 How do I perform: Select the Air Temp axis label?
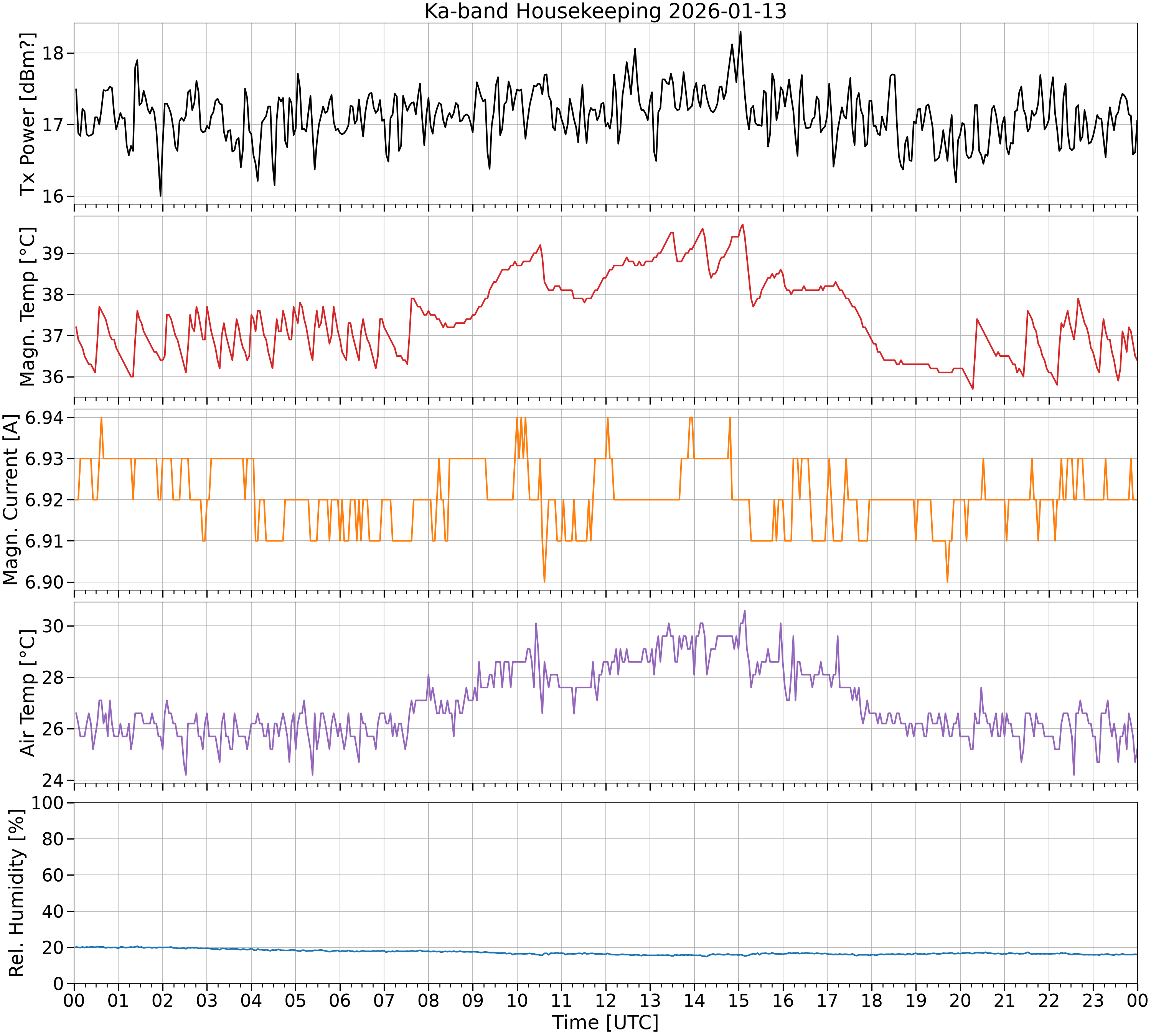[27, 693]
